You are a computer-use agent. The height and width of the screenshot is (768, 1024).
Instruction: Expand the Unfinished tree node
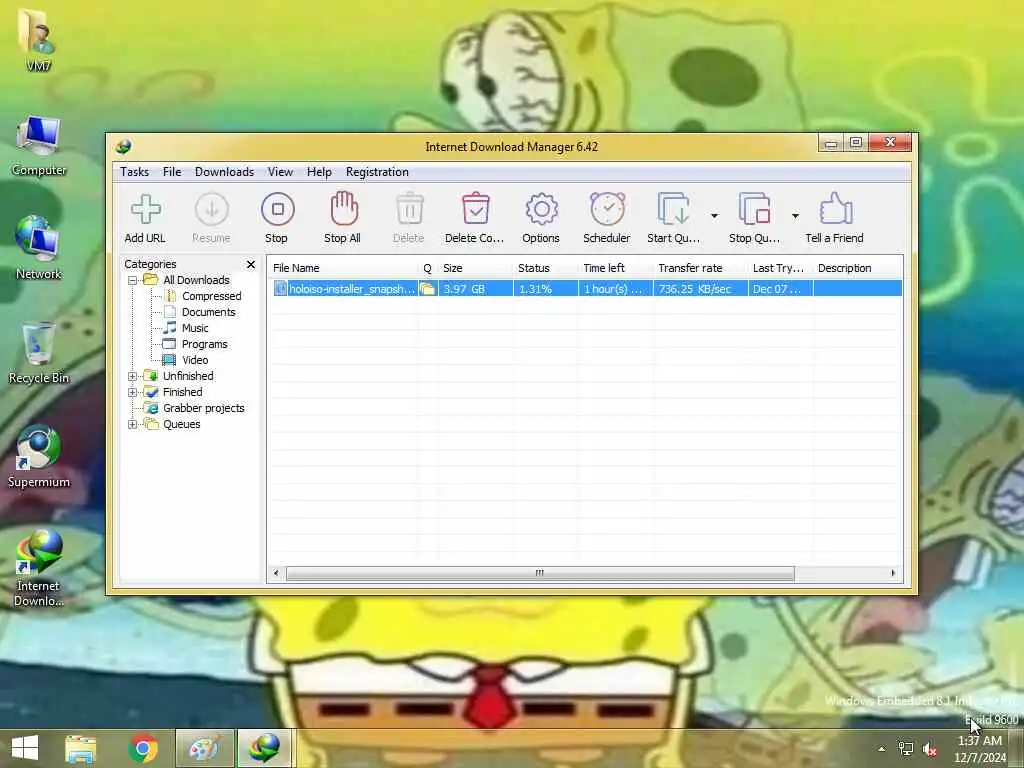pyautogui.click(x=133, y=376)
